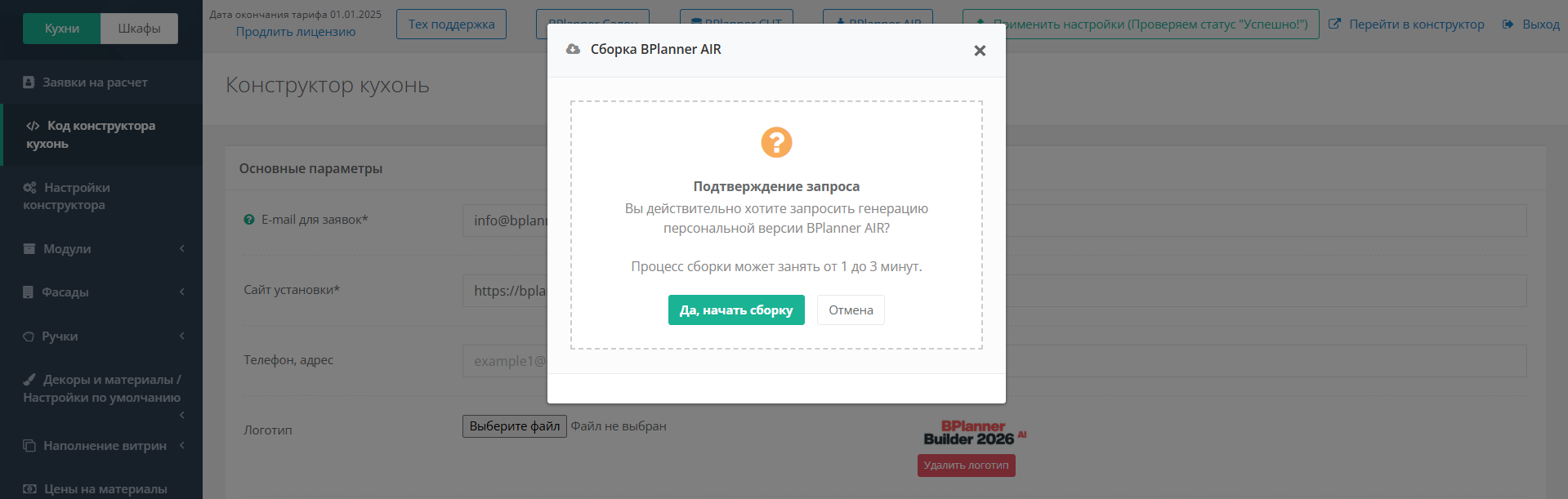Open Тех поддержка button
1568x499 pixels.
451,25
